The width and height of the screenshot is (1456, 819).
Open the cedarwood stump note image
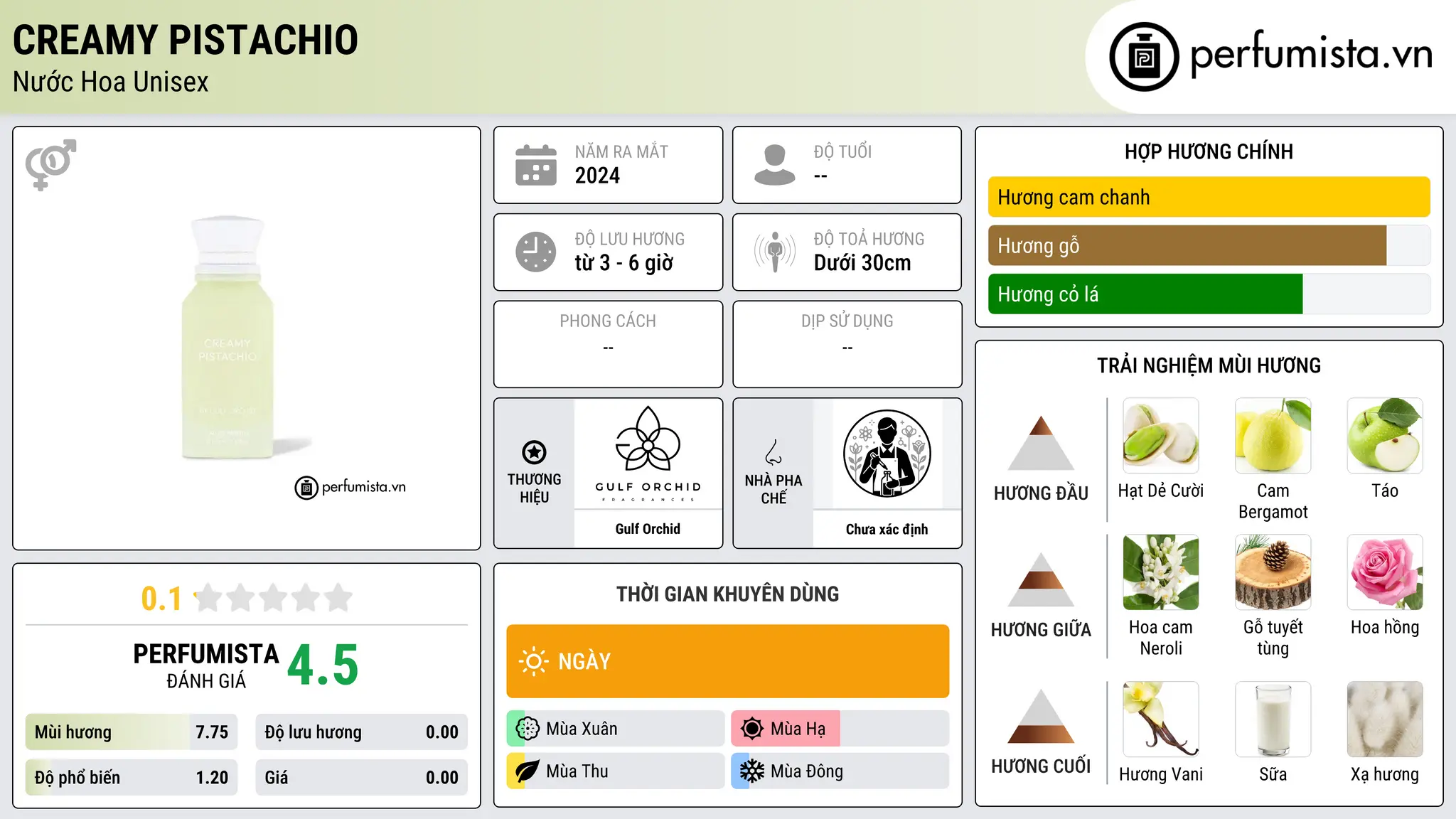click(x=1273, y=572)
